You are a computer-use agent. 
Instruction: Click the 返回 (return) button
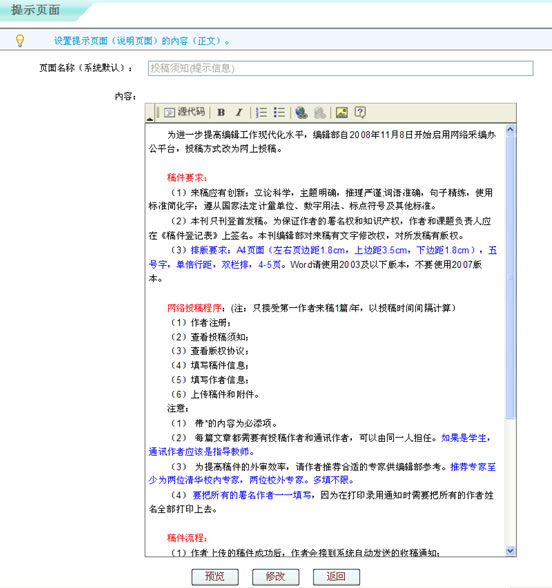click(336, 577)
